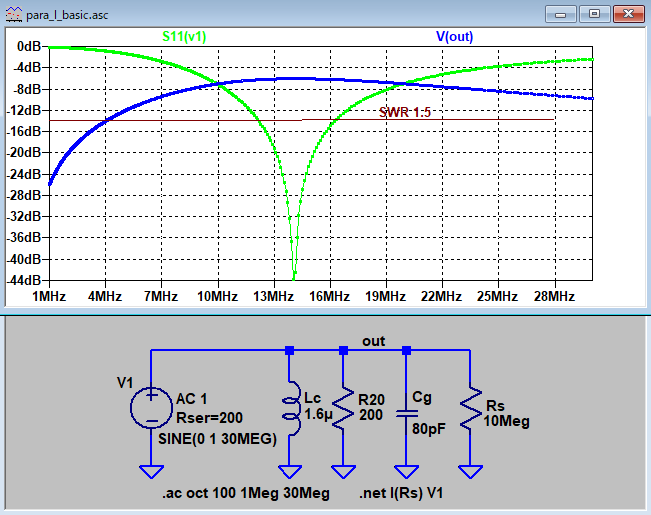The width and height of the screenshot is (651, 515).
Task: Click the Rser=200 source parameter
Action: [x=209, y=418]
